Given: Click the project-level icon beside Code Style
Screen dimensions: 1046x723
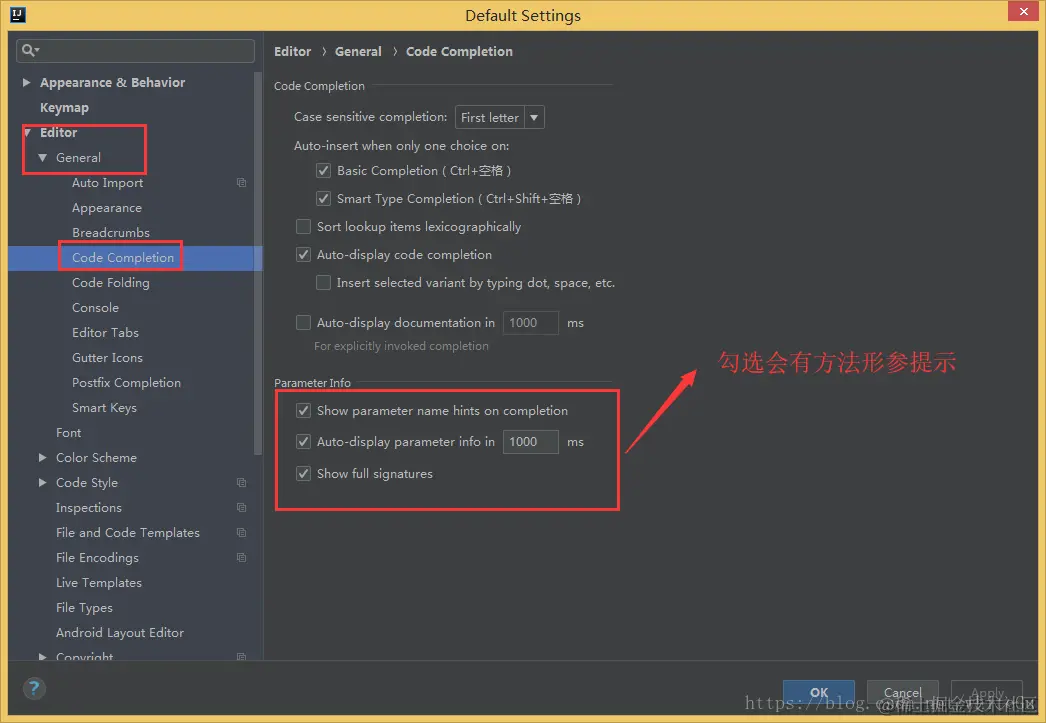Looking at the screenshot, I should coord(241,482).
